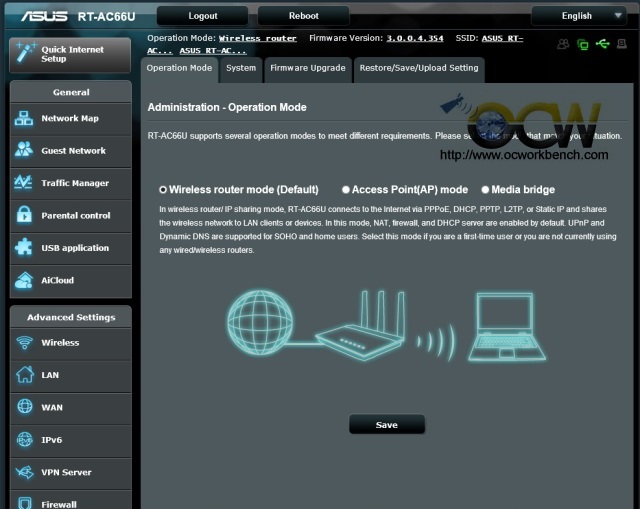Open USB application menu item
The height and width of the screenshot is (509, 640).
(71, 248)
